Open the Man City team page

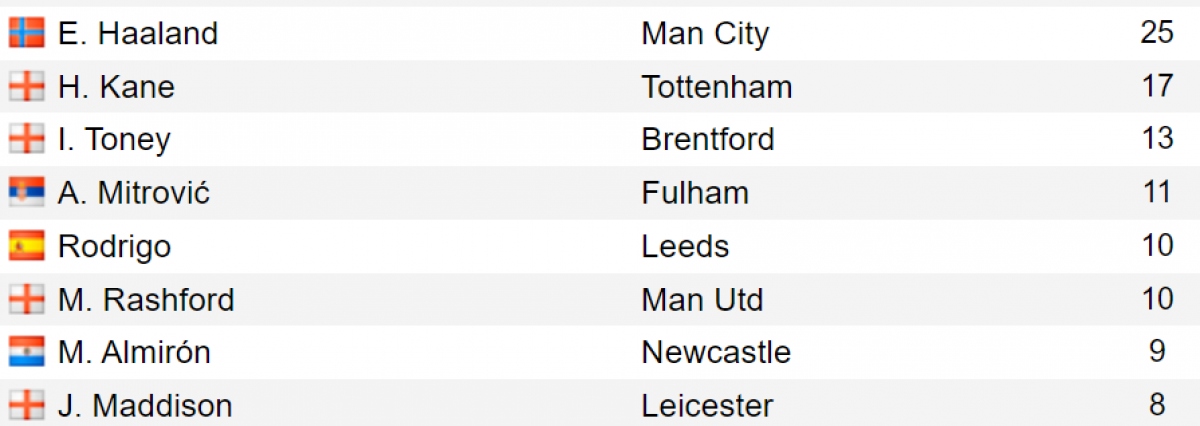705,34
